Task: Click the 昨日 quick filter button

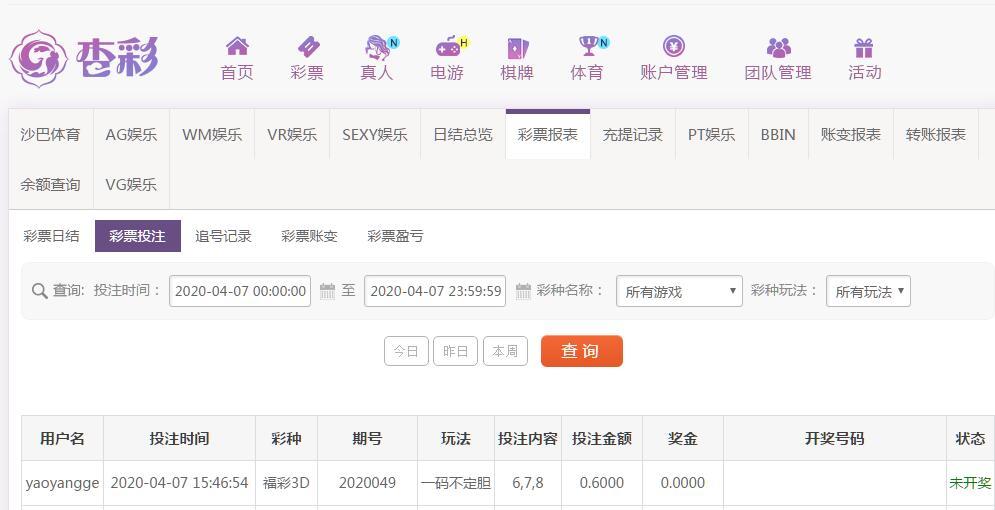Action: [455, 351]
